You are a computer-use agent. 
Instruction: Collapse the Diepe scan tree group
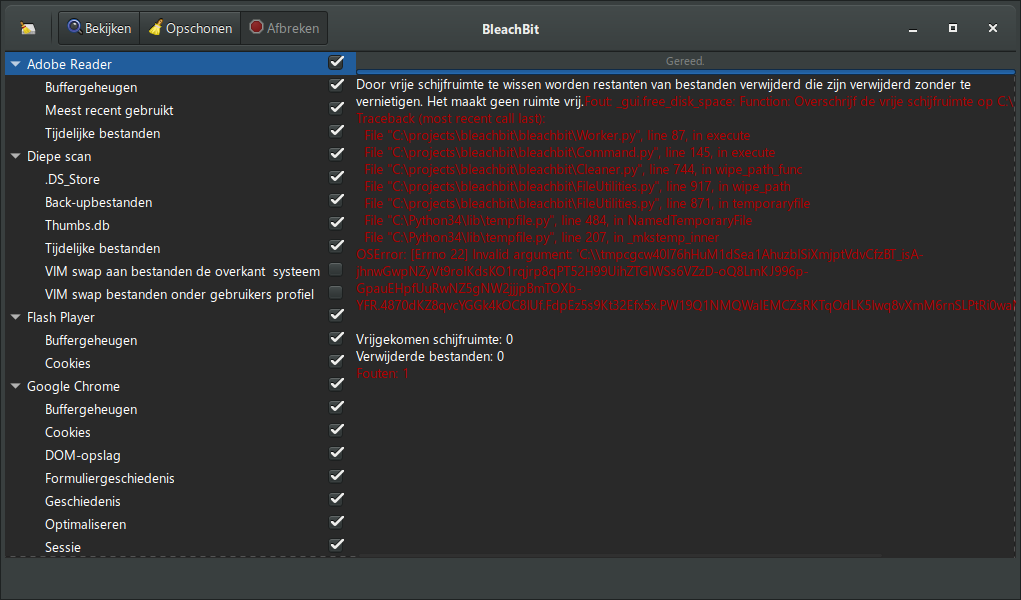point(16,156)
